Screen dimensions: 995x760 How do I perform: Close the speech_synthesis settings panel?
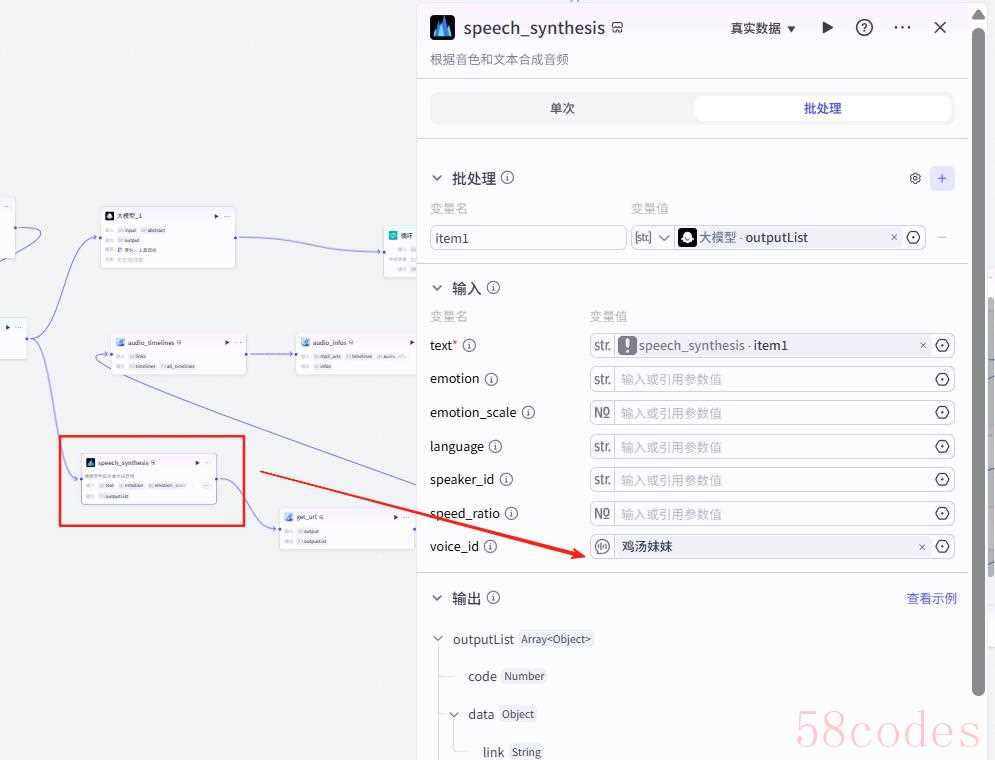(940, 27)
